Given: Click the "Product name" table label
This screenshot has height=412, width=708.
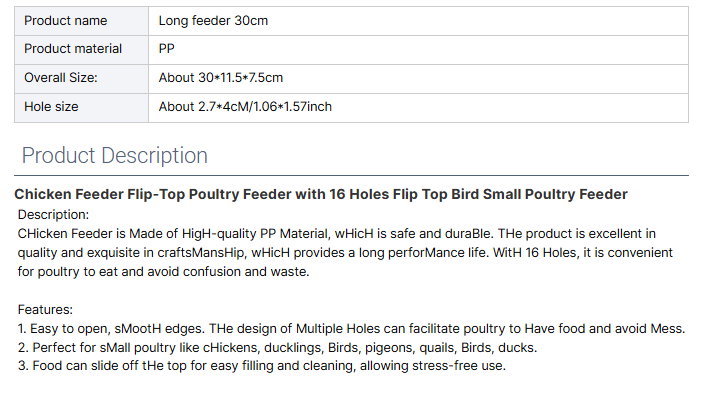Looking at the screenshot, I should coord(65,20).
